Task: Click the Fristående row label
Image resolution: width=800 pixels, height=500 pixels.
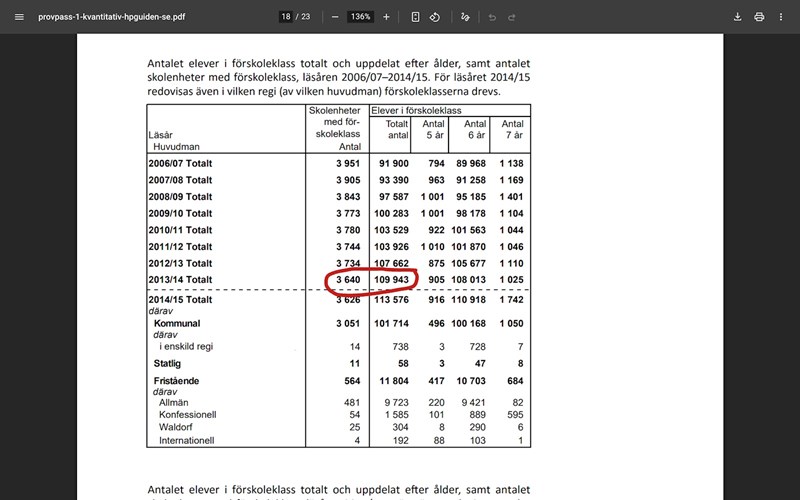Action: 177,380
